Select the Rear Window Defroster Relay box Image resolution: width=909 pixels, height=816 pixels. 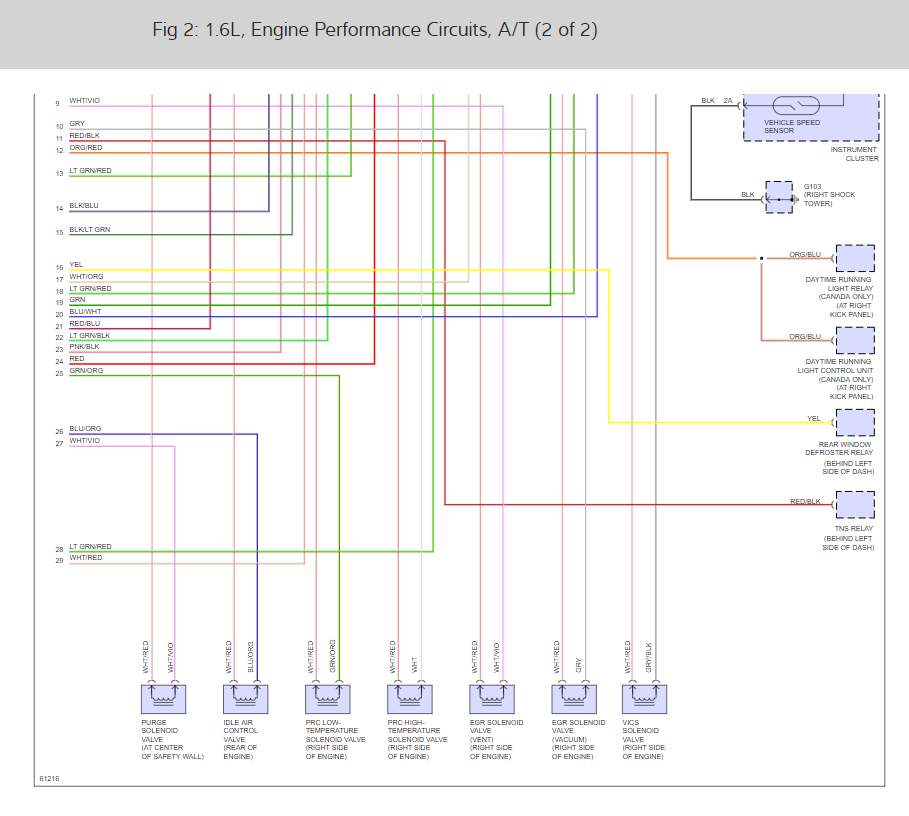click(855, 422)
